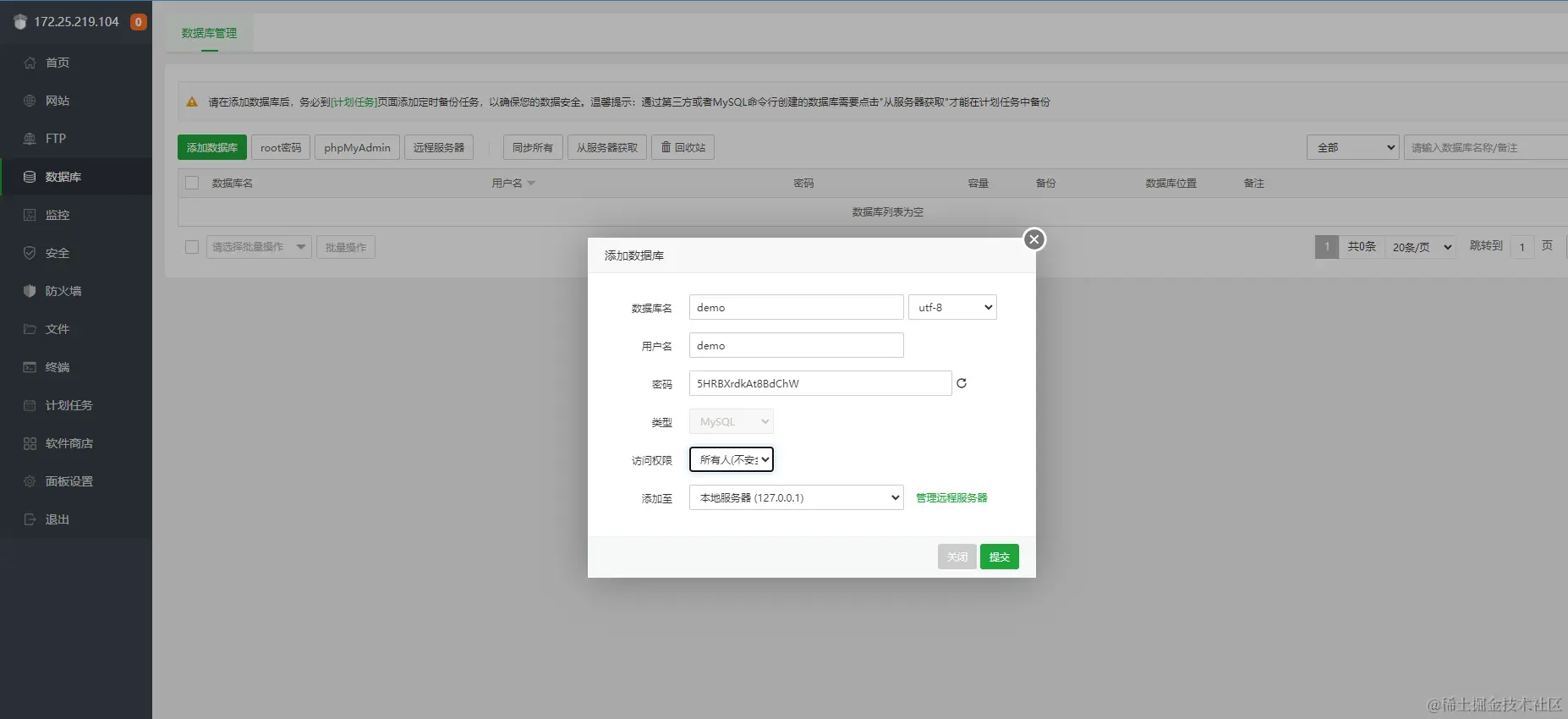The width and height of the screenshot is (1568, 719).
Task: Click the FTP sidebar icon
Action: coord(30,139)
